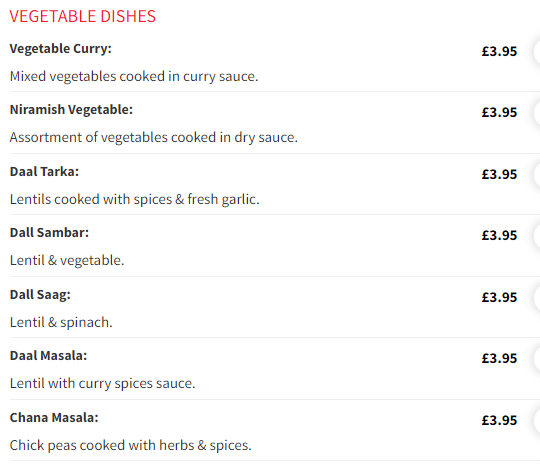Select the Chana Masala item title

coord(54,417)
